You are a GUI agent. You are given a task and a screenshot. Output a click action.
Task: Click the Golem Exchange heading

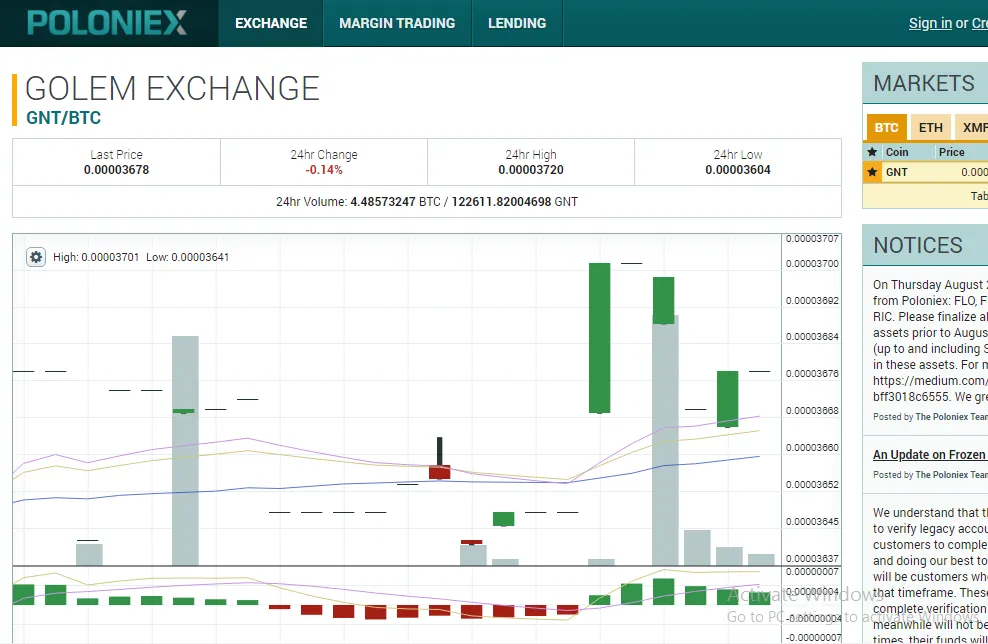[x=172, y=88]
